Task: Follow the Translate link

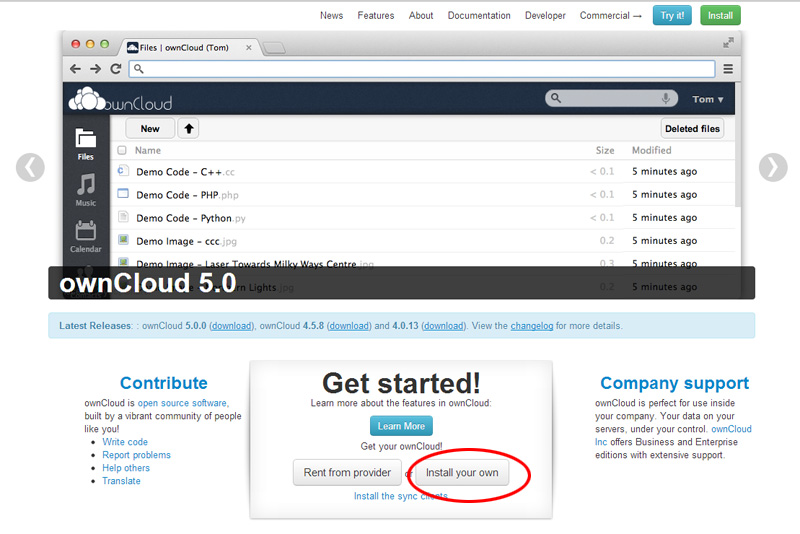Action: click(121, 481)
